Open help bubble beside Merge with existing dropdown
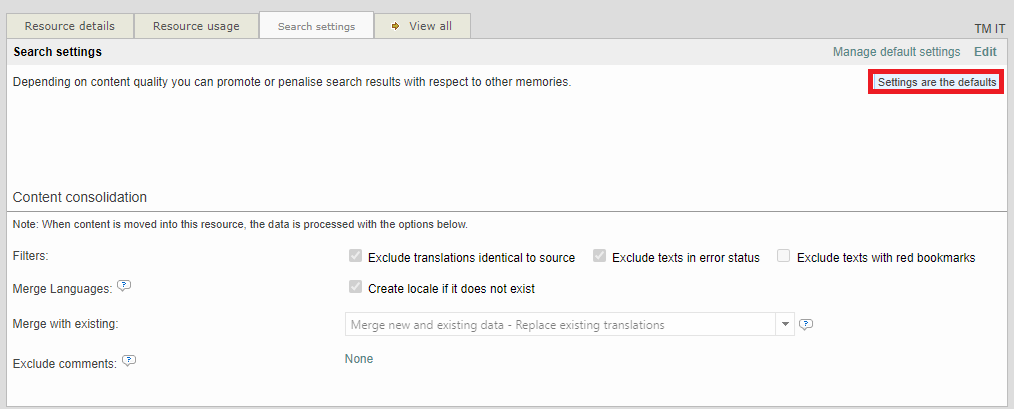 click(x=806, y=324)
